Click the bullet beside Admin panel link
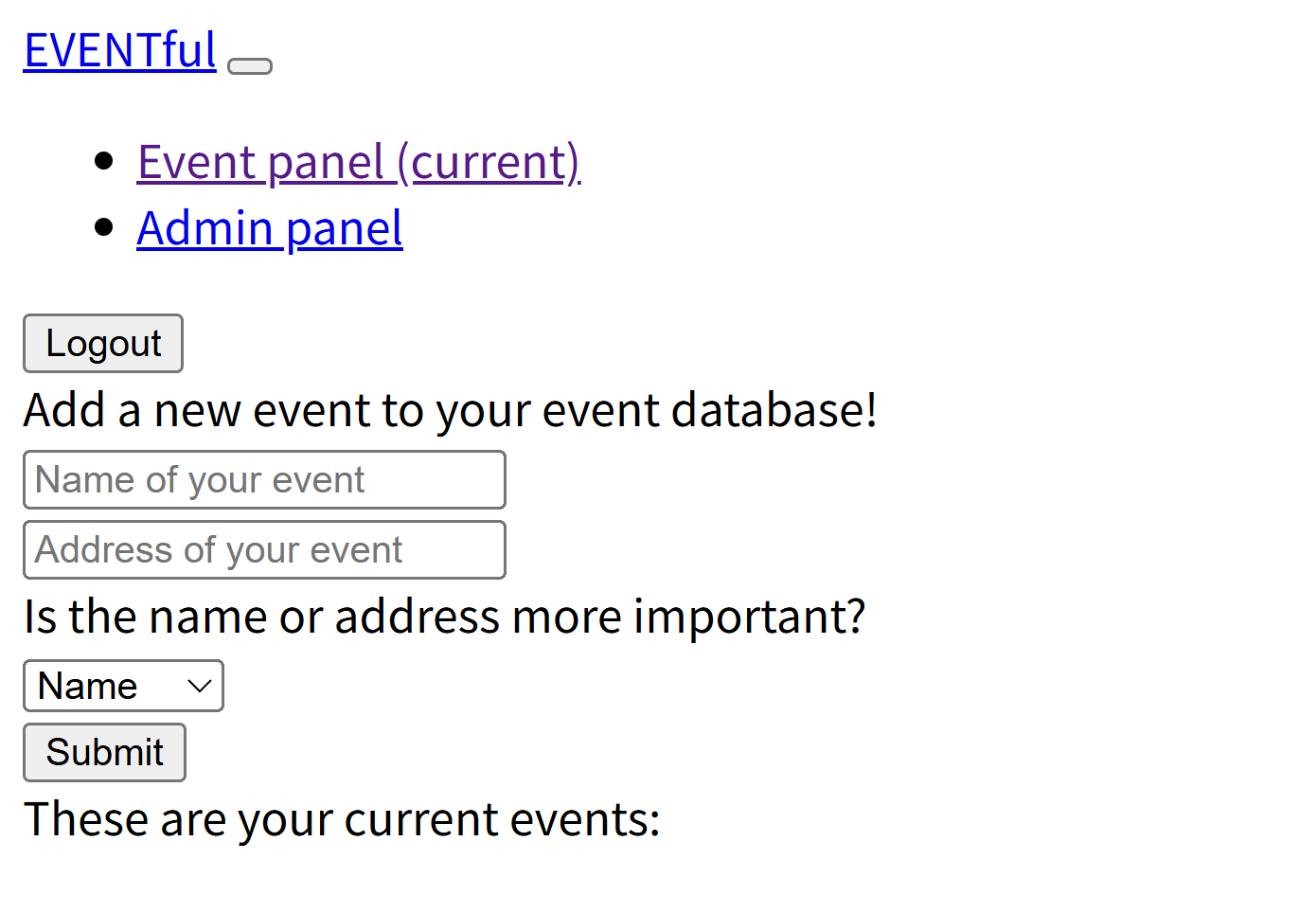This screenshot has height=913, width=1316. (105, 227)
